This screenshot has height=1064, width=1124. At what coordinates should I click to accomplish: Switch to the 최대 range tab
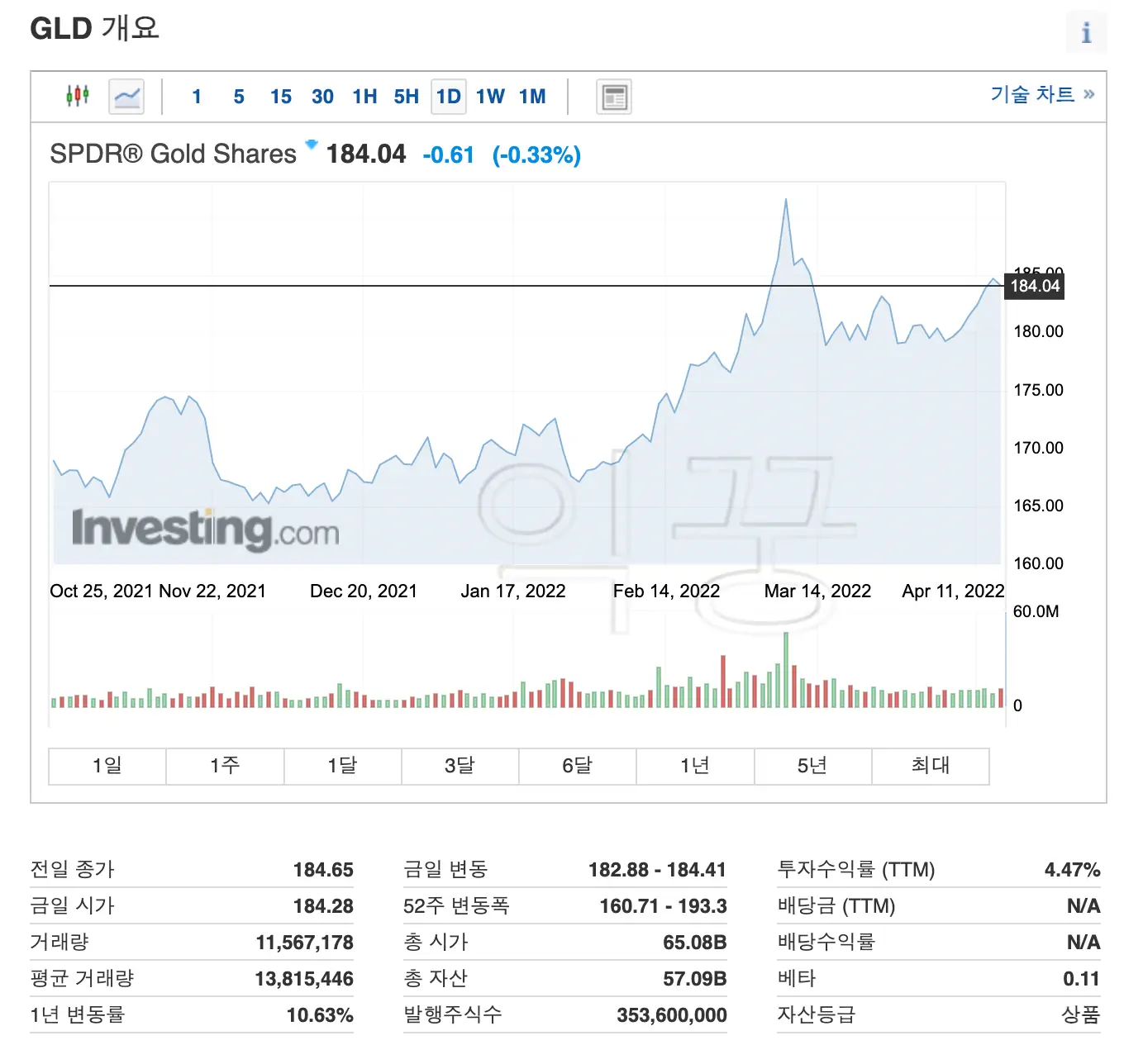930,766
